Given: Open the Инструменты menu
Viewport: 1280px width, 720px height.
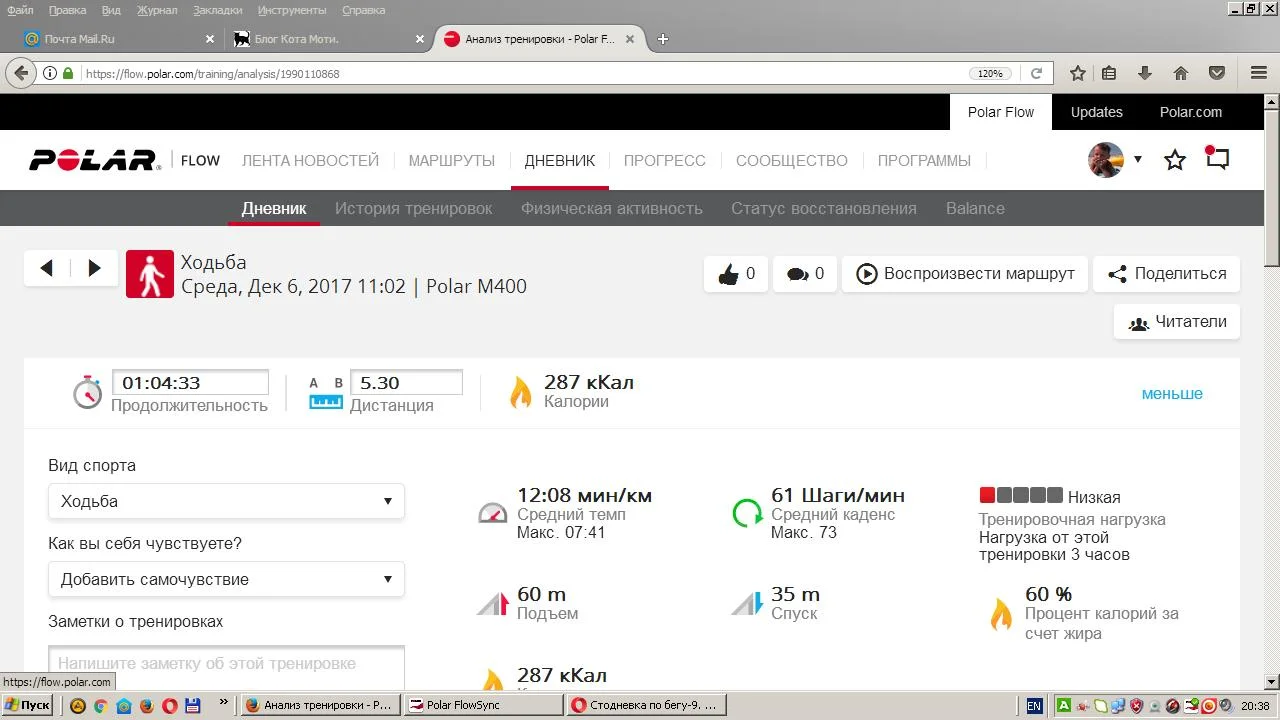Looking at the screenshot, I should pos(292,10).
